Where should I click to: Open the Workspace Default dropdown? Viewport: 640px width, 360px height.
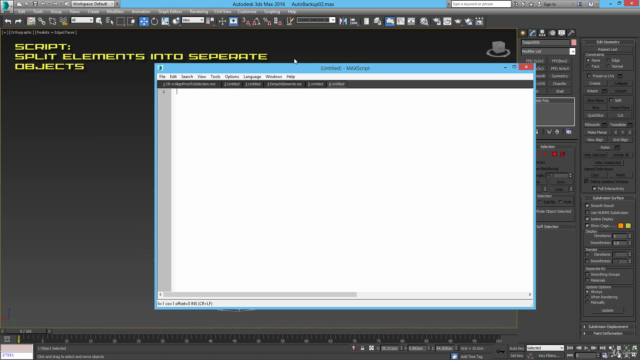click(93, 4)
